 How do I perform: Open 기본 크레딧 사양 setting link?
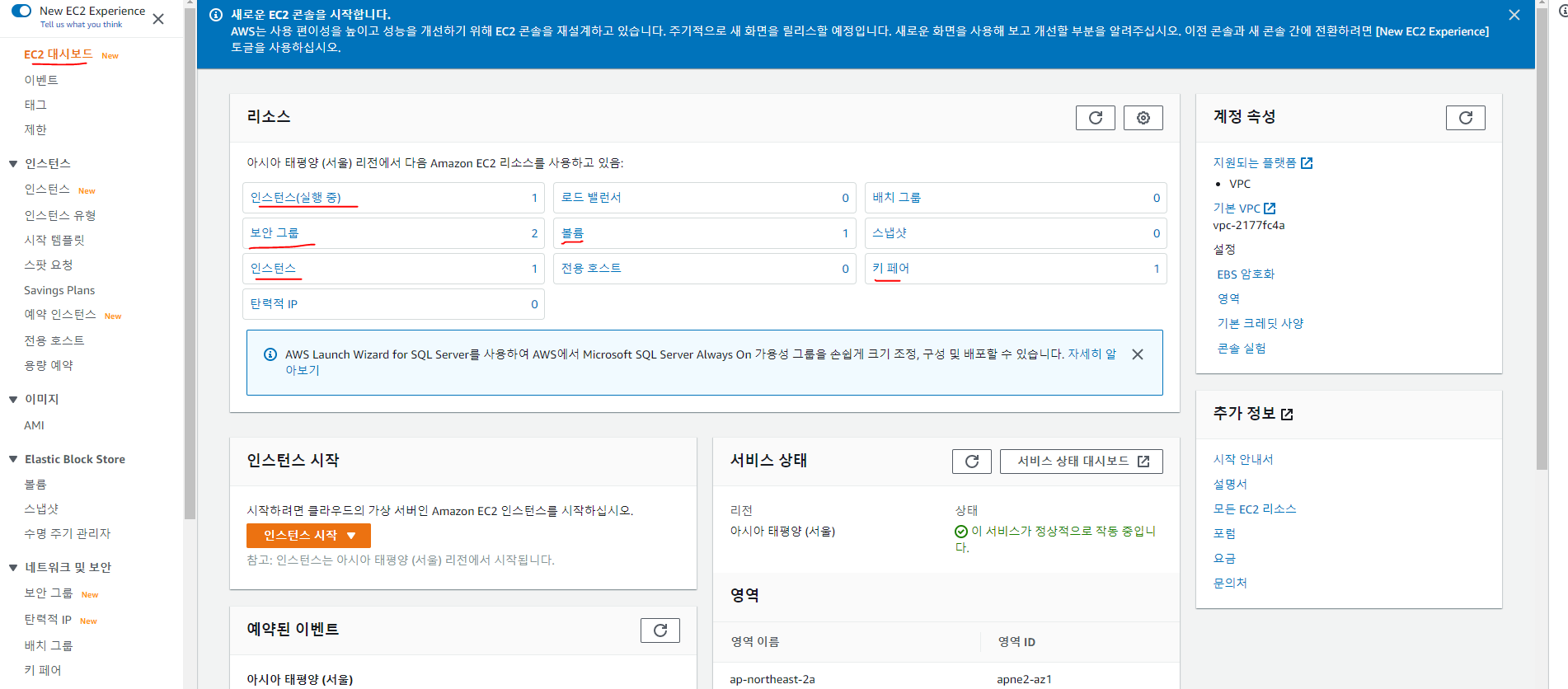tap(1261, 324)
